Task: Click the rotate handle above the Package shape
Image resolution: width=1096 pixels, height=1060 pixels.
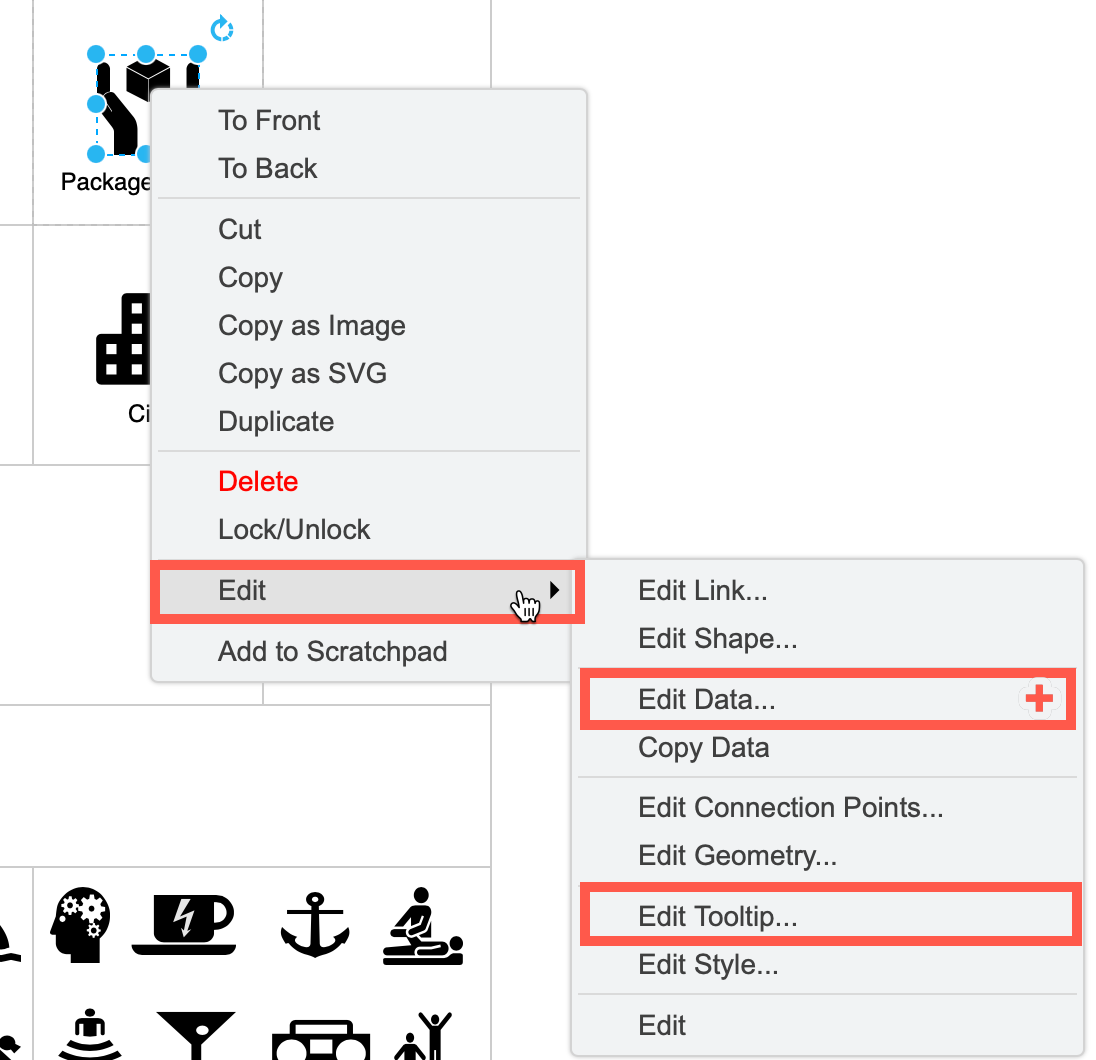Action: point(220,28)
